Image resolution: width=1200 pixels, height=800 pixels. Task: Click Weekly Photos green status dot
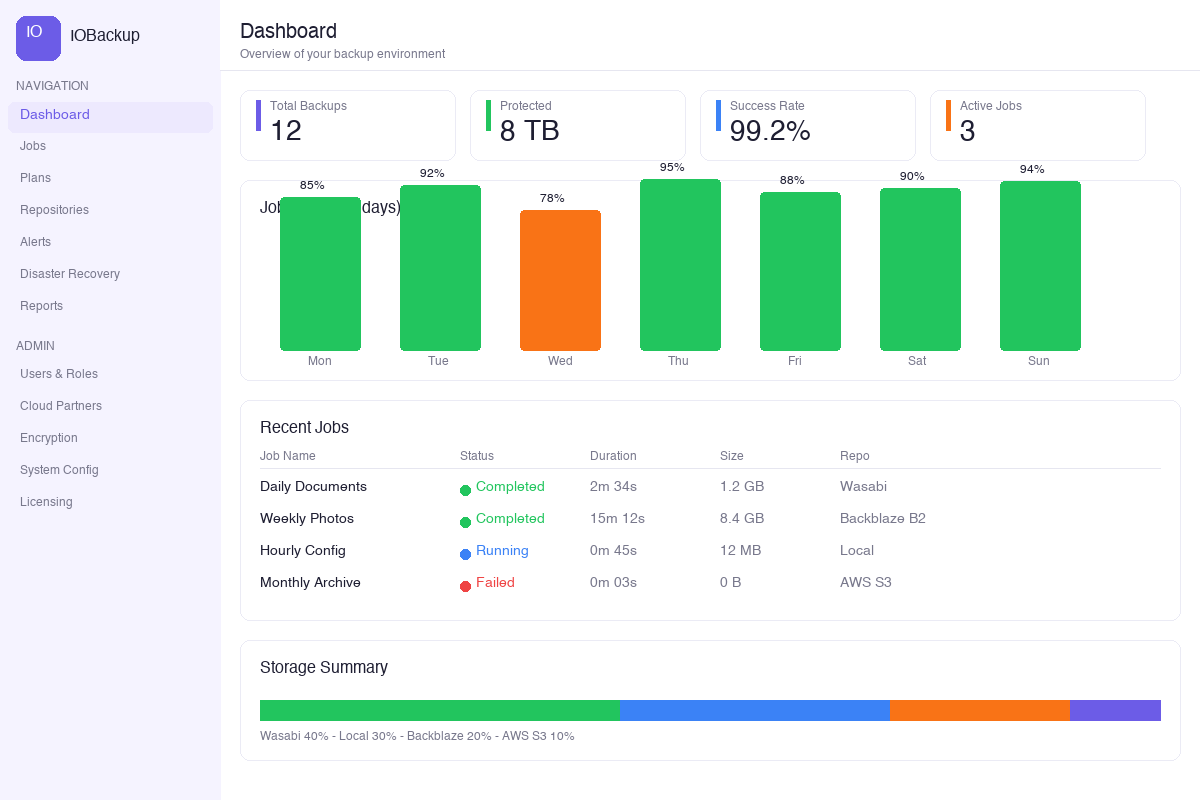(x=465, y=522)
